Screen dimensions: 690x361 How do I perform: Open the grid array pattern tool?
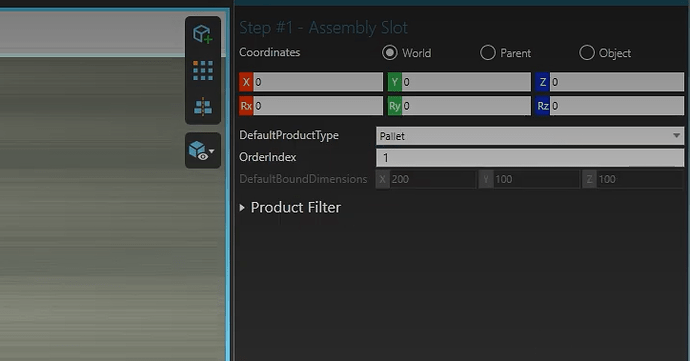(203, 70)
